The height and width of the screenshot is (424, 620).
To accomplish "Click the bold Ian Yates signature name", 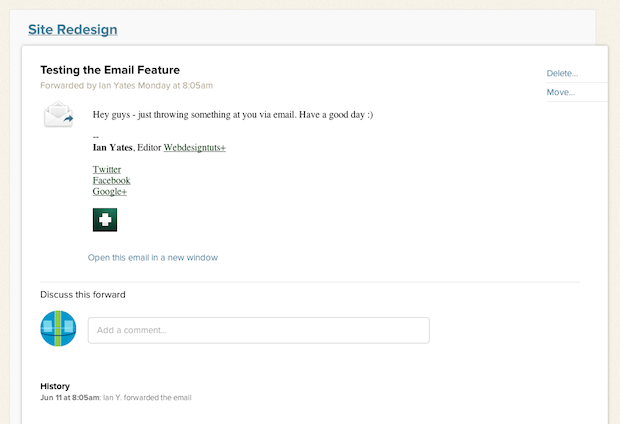I will 113,148.
